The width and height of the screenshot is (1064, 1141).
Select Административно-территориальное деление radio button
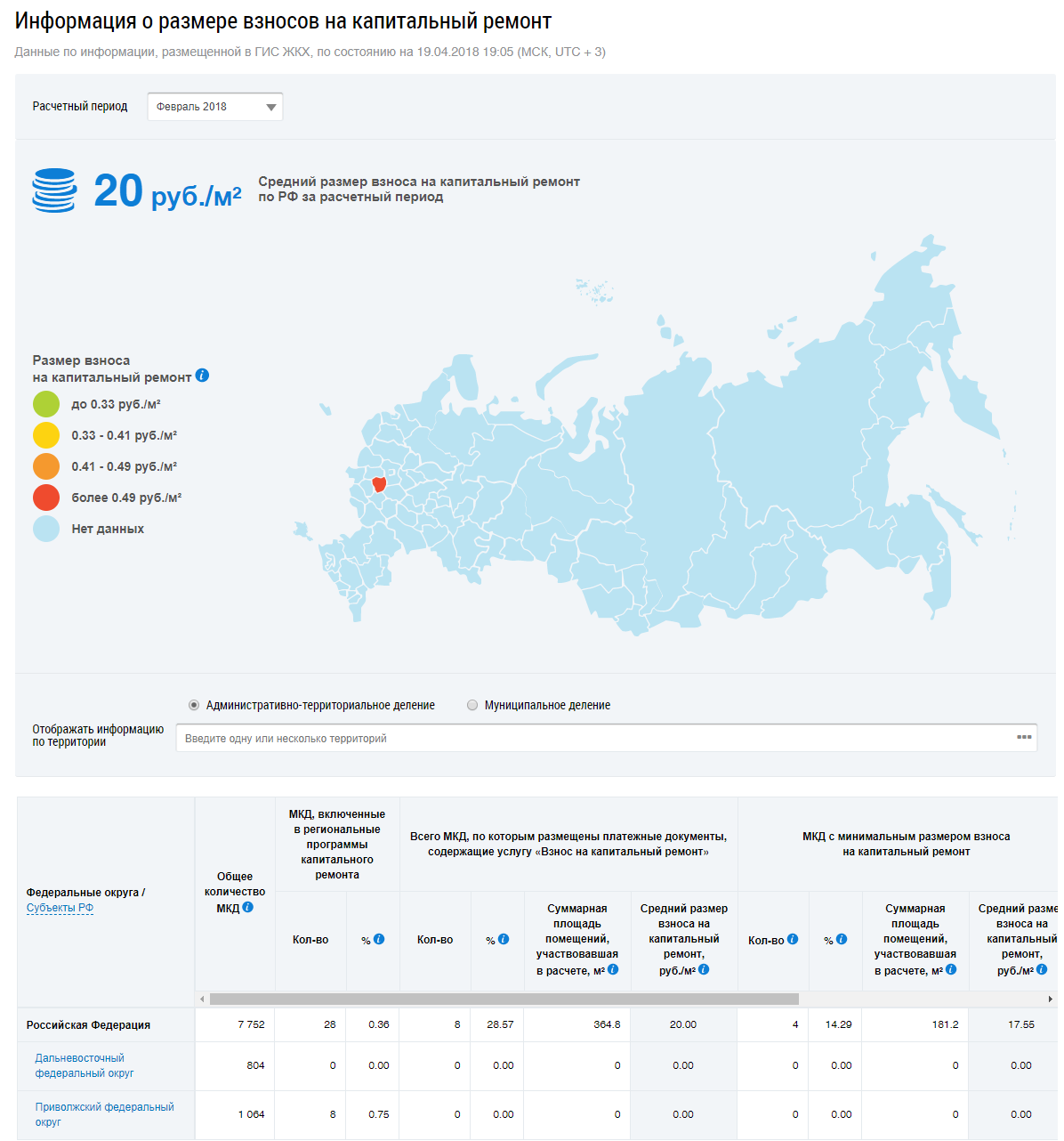click(x=194, y=705)
